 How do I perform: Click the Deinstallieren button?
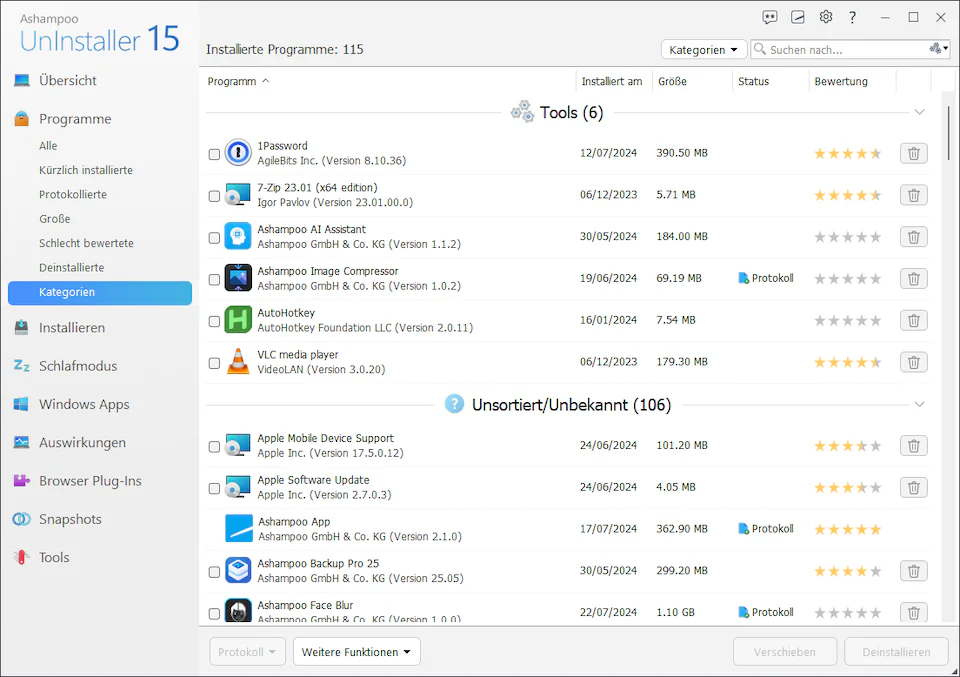point(896,652)
